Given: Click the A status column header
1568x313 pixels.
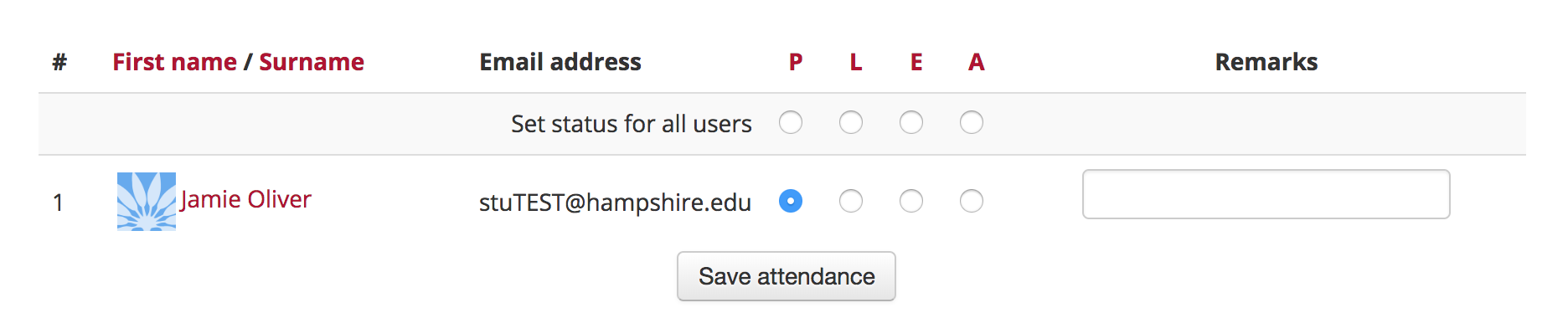Looking at the screenshot, I should pyautogui.click(x=977, y=62).
